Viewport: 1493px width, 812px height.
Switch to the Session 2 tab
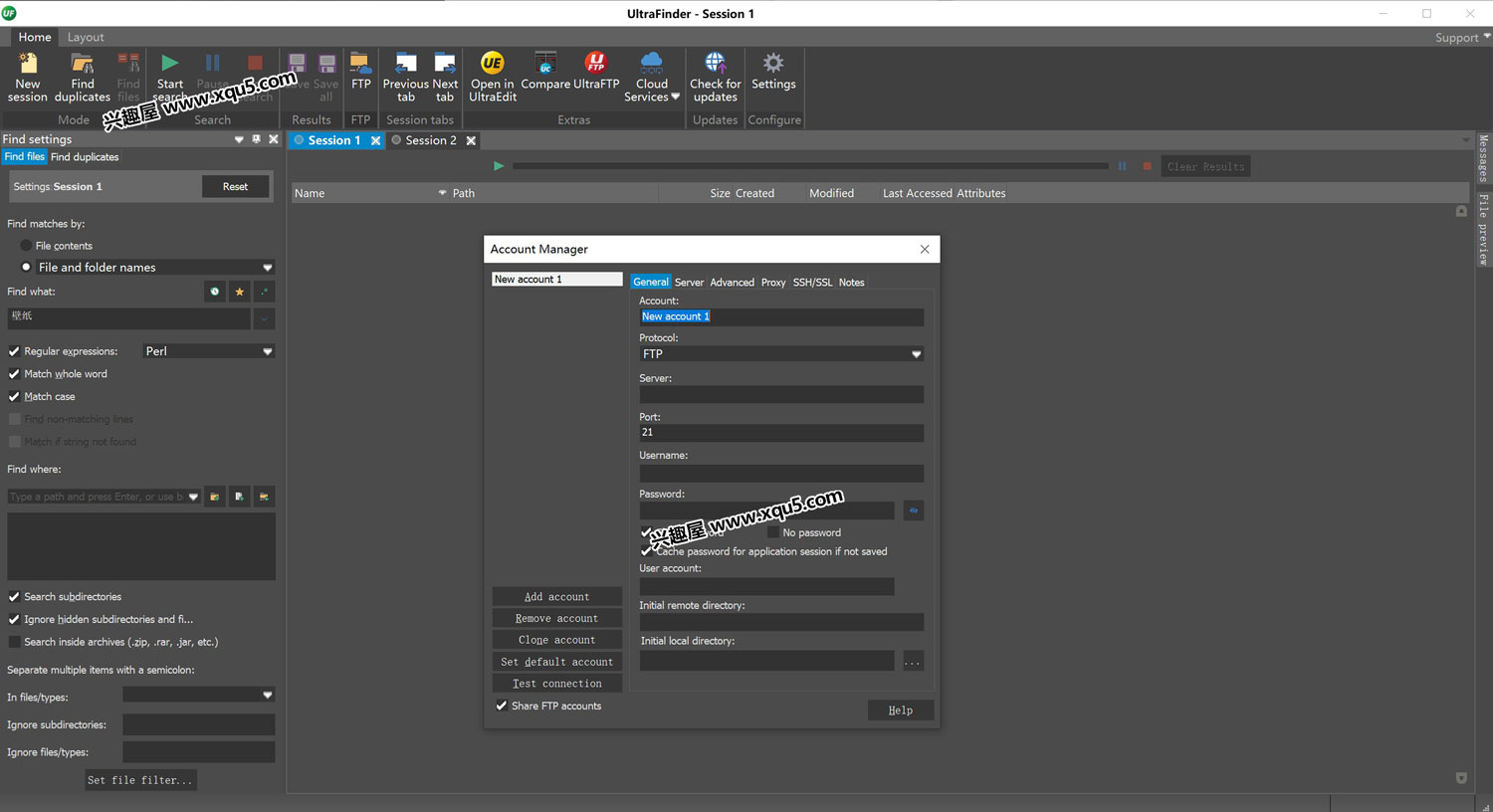[x=431, y=140]
